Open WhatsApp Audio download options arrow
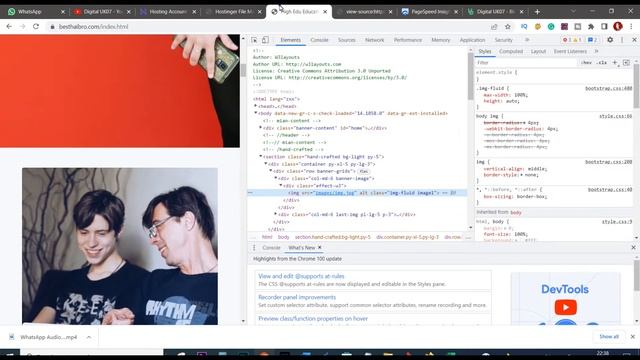This screenshot has height=360, width=640. pos(89,337)
